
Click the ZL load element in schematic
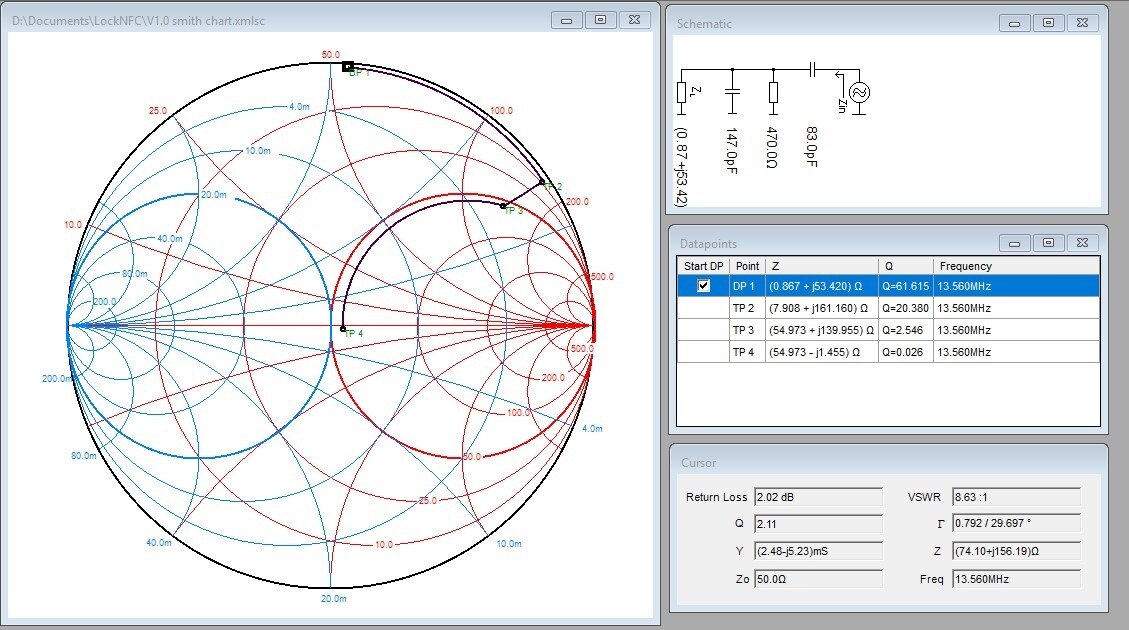tap(682, 92)
